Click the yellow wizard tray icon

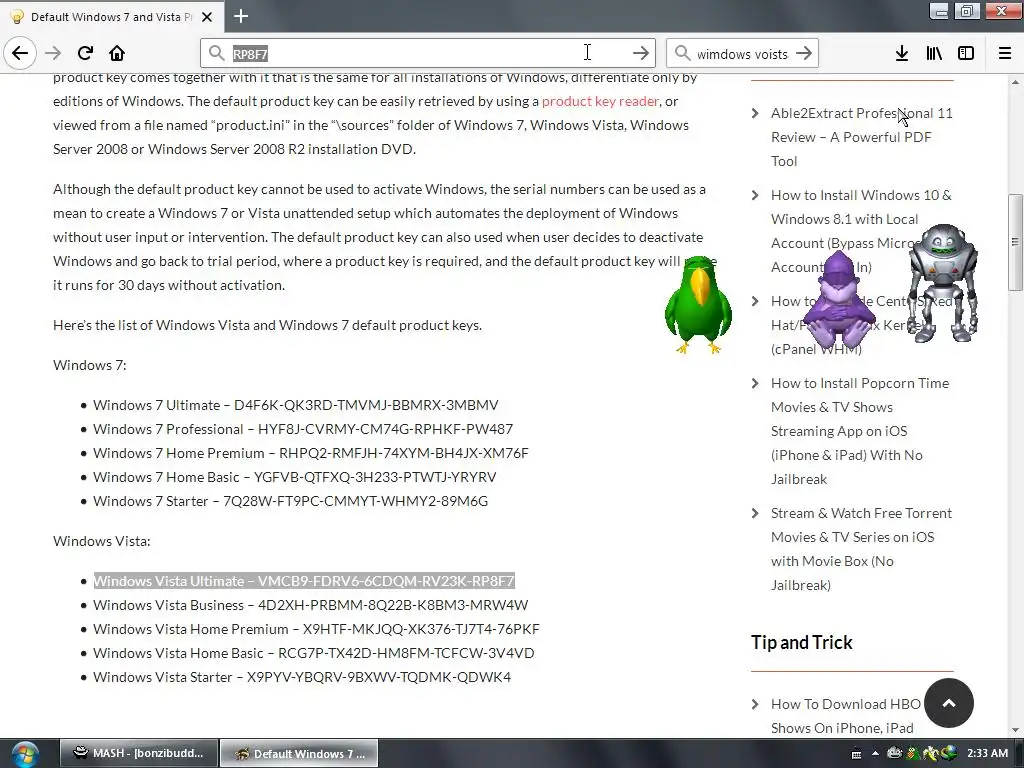(x=930, y=753)
